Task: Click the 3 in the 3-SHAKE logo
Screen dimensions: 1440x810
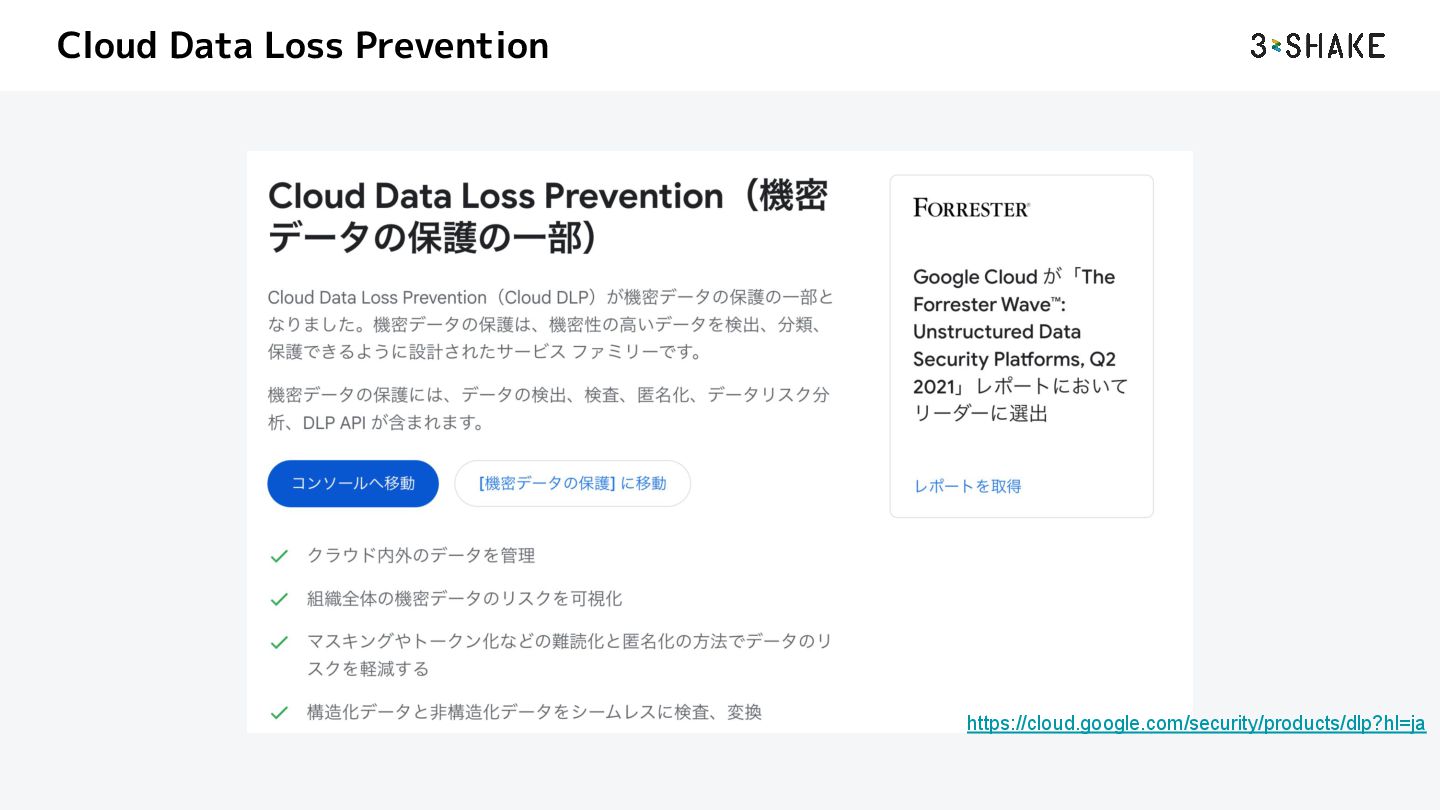Action: coord(1259,46)
